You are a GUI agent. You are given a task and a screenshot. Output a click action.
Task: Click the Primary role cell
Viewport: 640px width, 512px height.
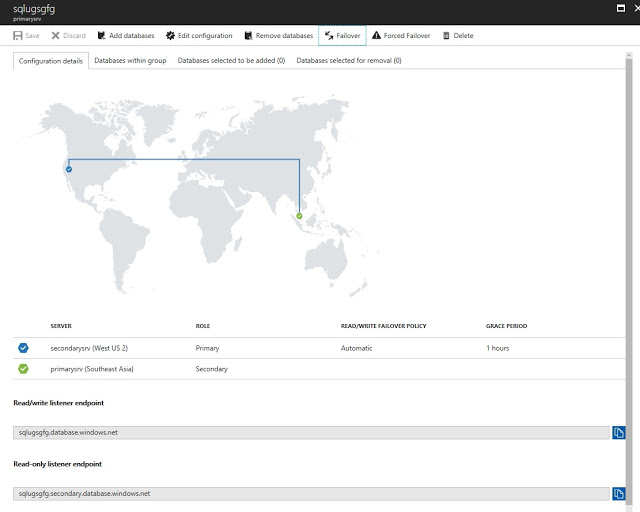207,348
